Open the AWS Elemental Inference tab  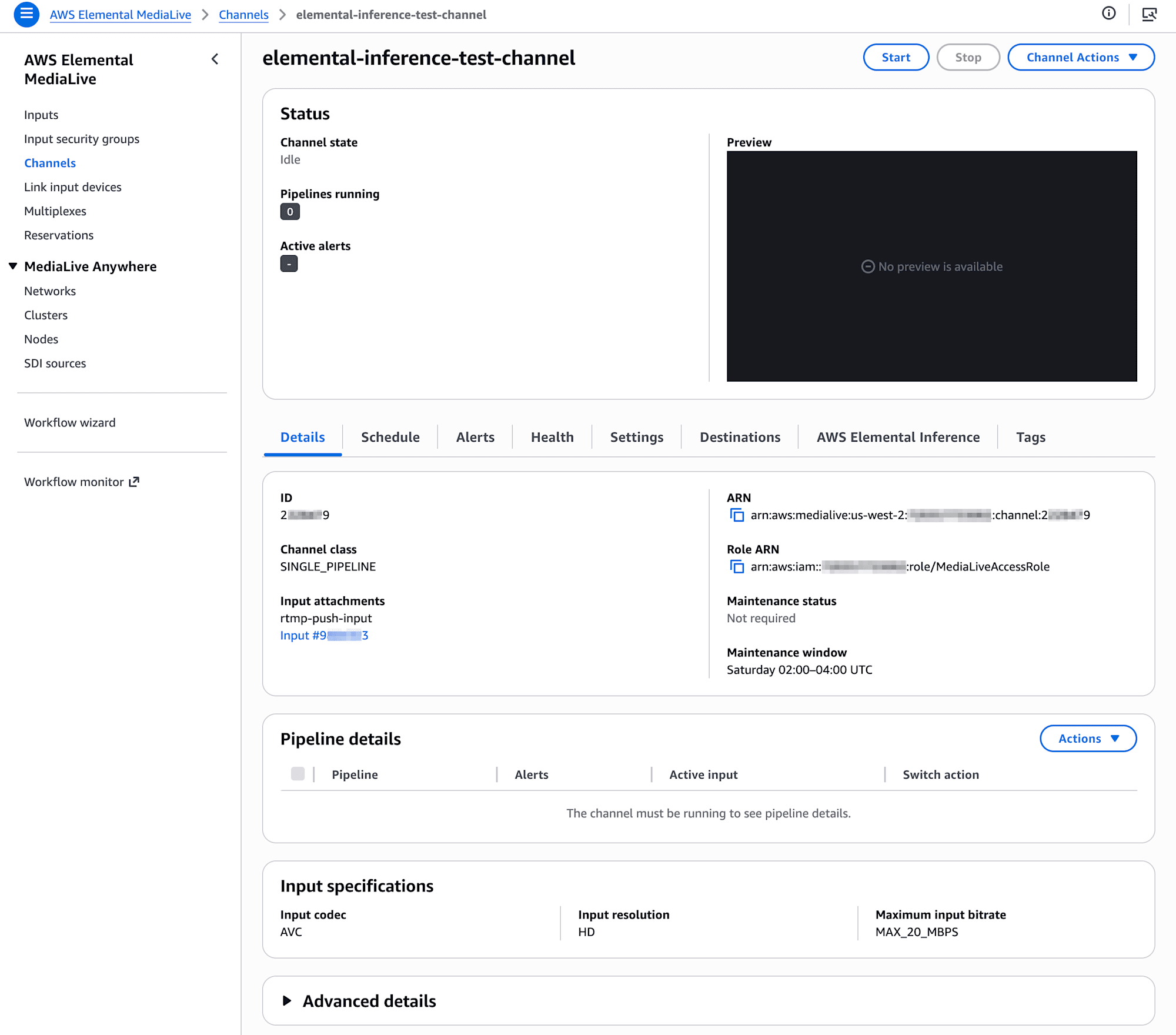[x=898, y=437]
